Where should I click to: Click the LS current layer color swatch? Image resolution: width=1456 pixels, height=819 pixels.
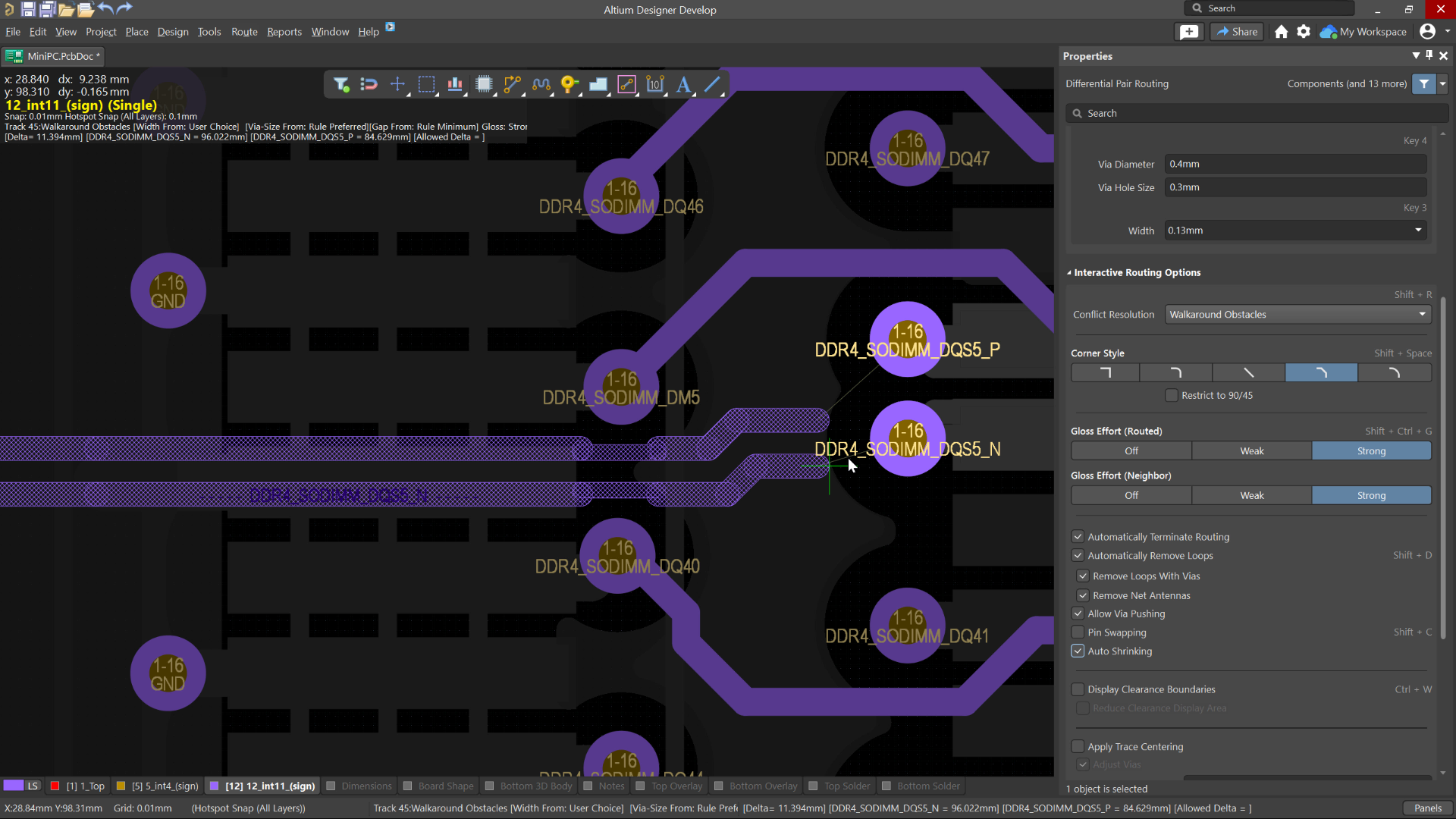[x=14, y=786]
